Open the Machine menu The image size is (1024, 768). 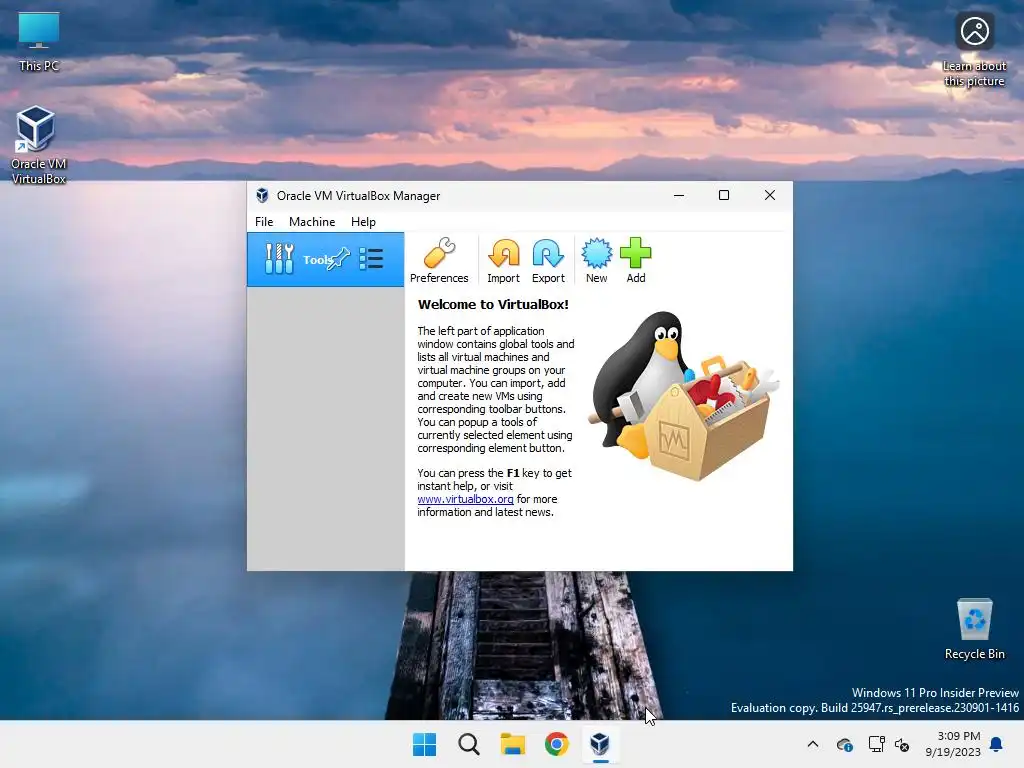click(x=312, y=222)
